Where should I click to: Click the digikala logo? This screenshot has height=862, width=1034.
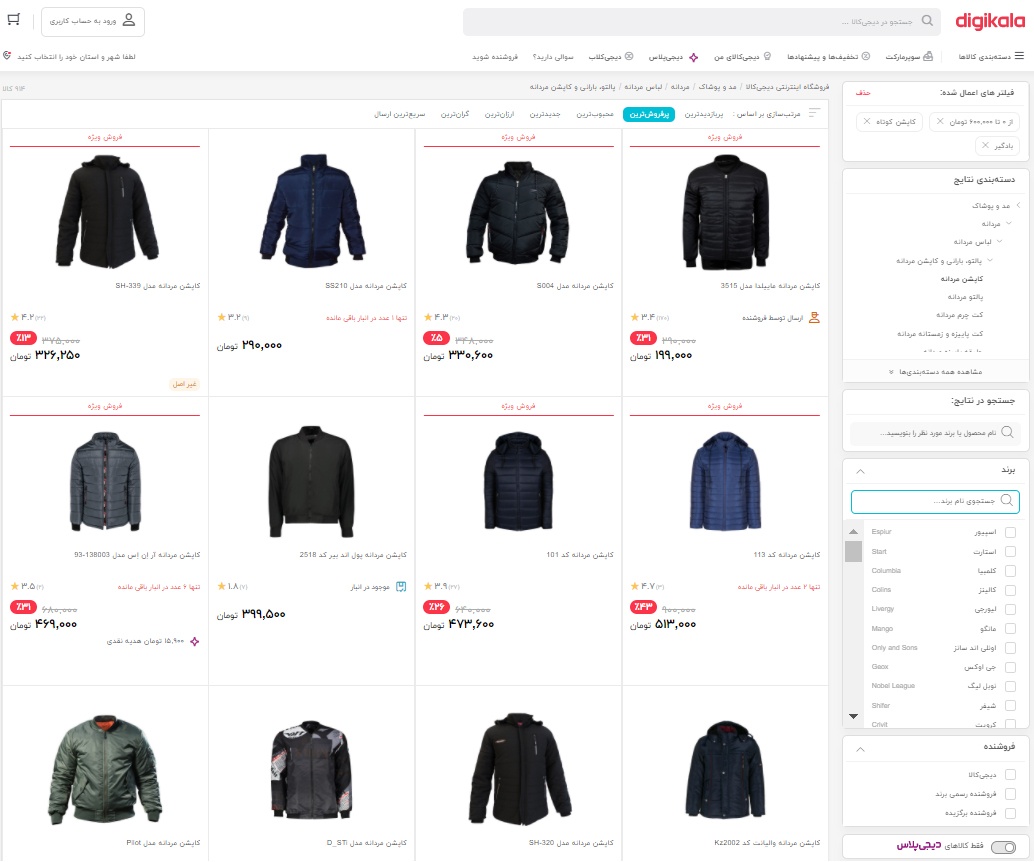pos(989,21)
